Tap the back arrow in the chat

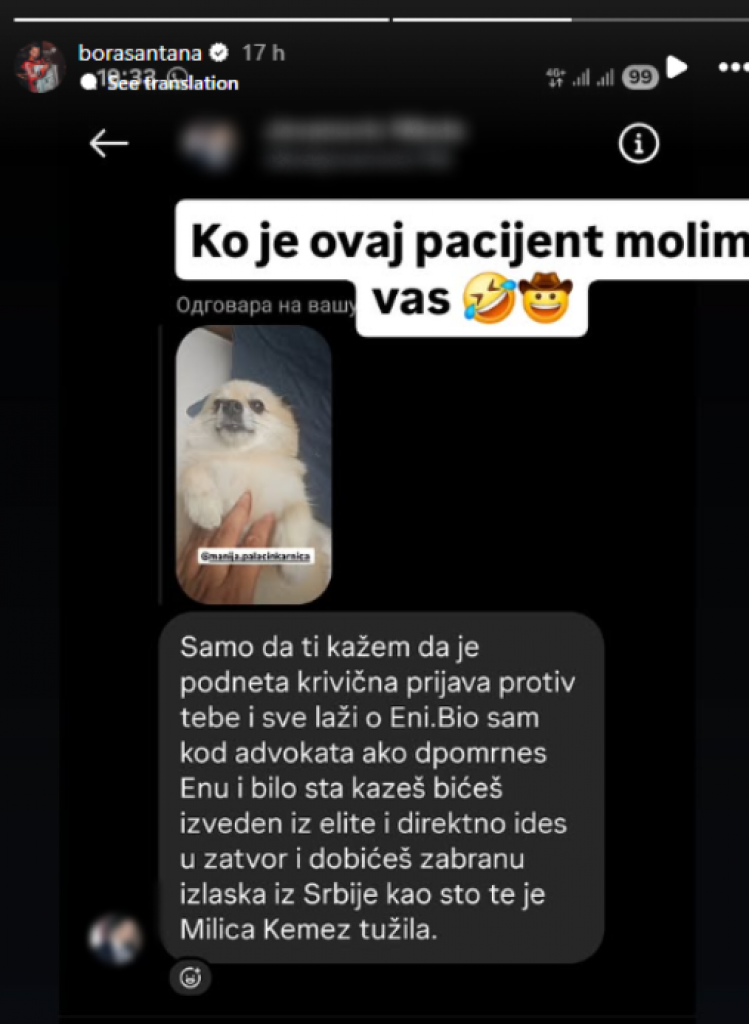click(108, 143)
